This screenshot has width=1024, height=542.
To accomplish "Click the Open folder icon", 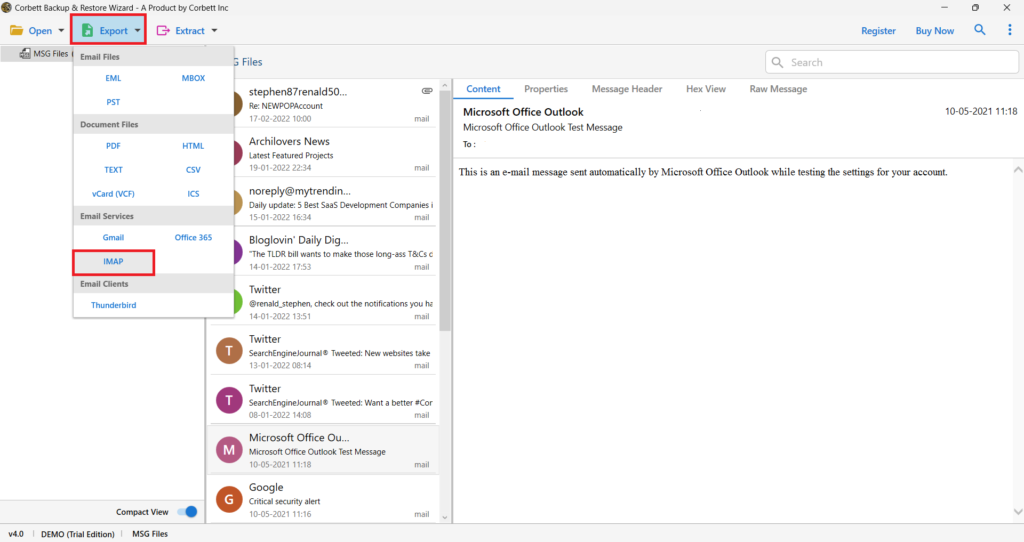I will (x=16, y=31).
